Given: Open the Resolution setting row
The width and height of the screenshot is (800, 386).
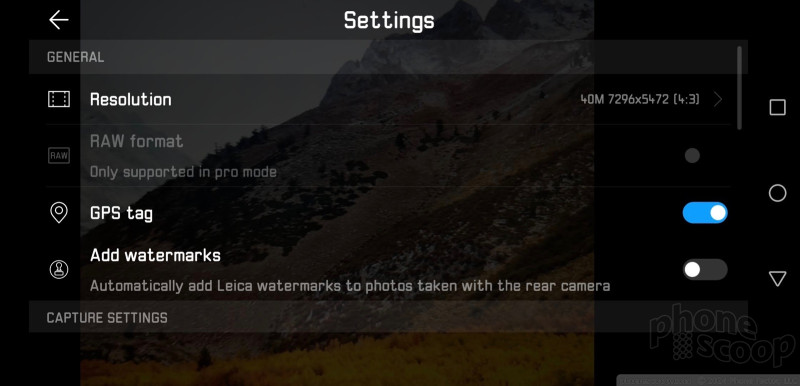Looking at the screenshot, I should (388, 99).
